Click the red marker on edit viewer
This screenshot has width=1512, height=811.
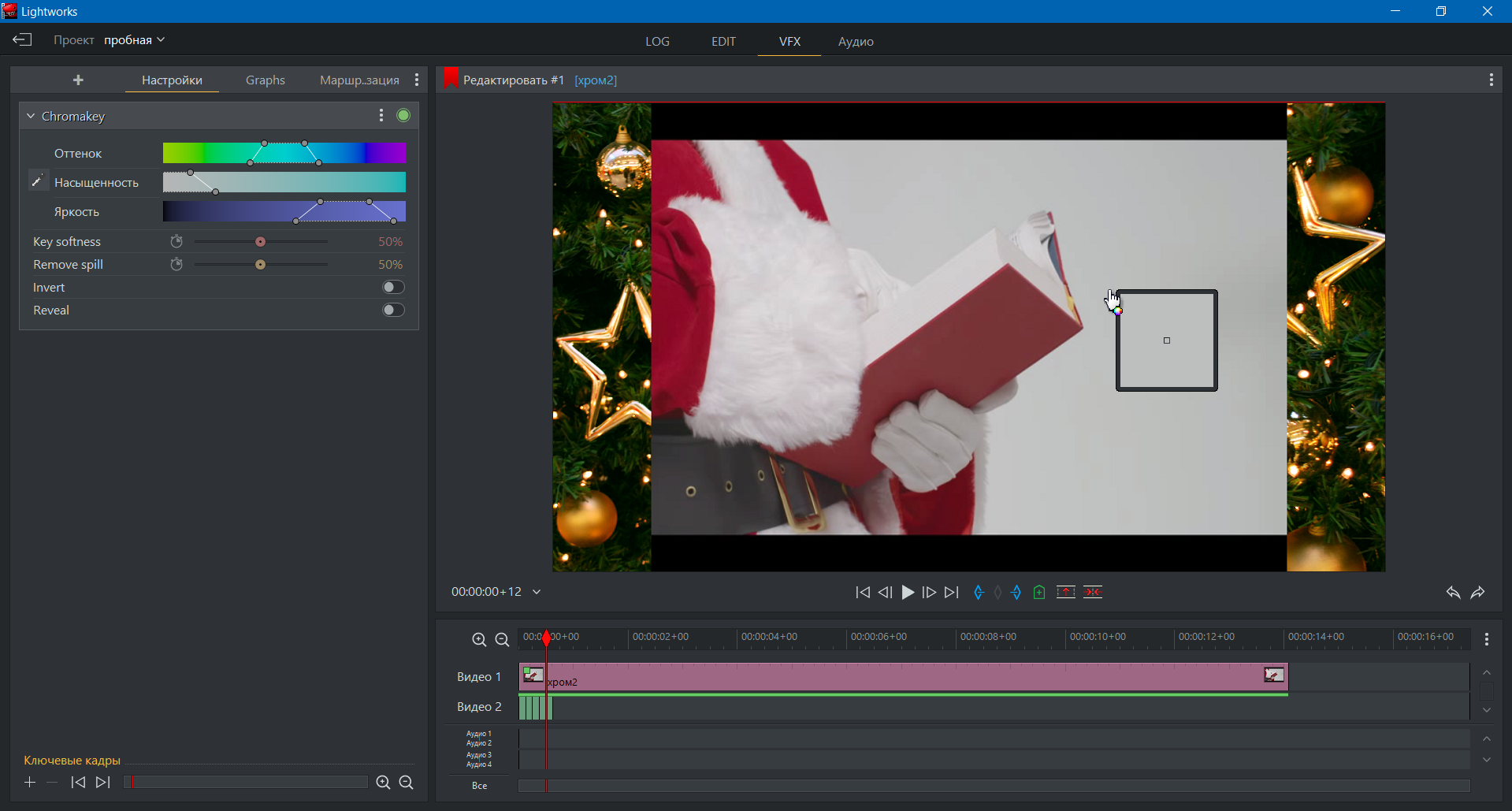pyautogui.click(x=451, y=78)
